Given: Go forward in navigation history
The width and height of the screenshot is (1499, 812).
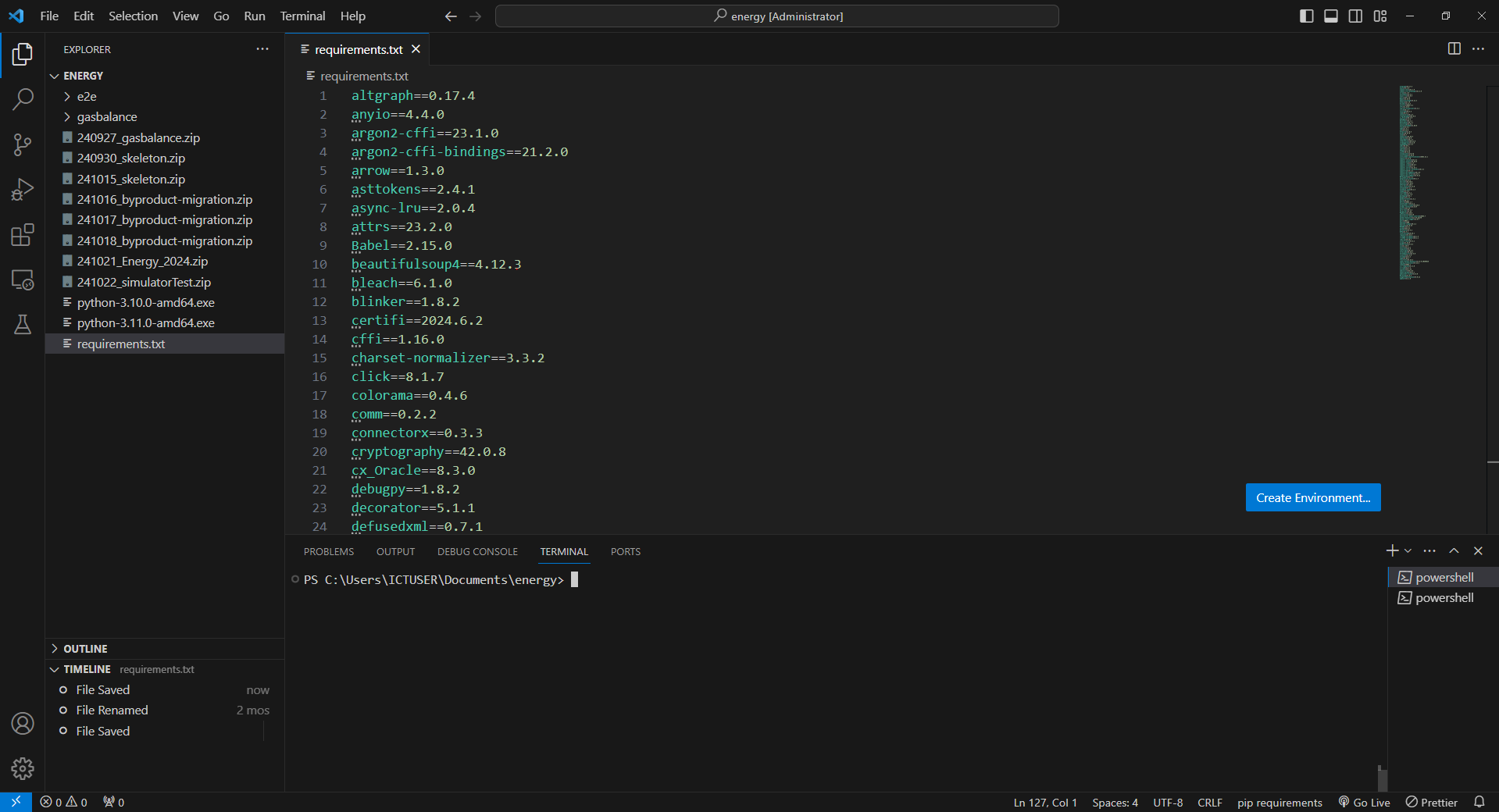Looking at the screenshot, I should pyautogui.click(x=476, y=16).
